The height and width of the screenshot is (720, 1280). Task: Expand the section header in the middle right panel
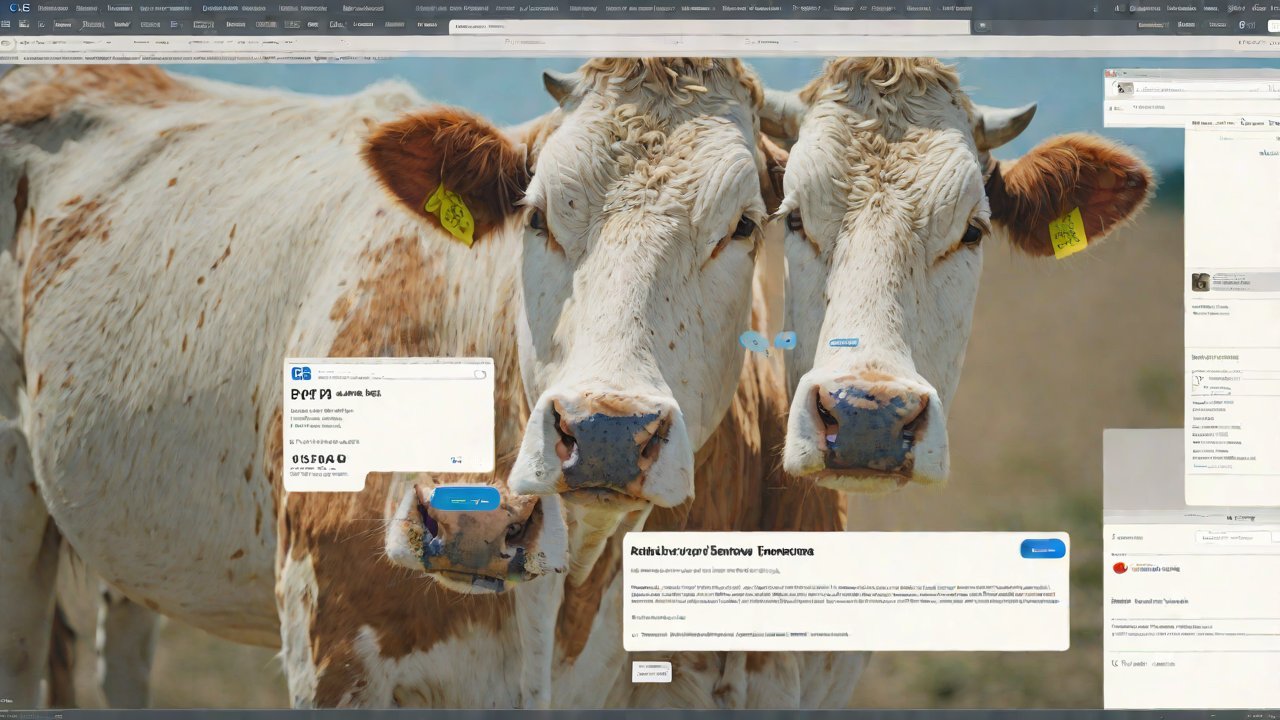point(1215,357)
